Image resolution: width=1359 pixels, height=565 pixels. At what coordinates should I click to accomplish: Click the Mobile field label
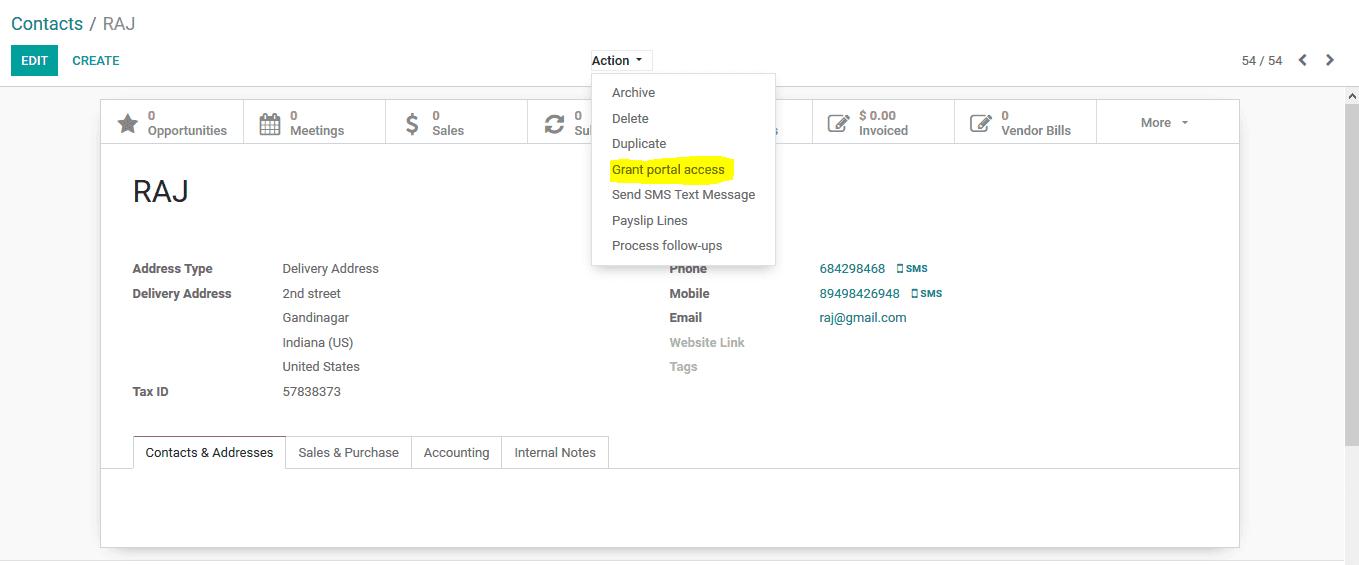[x=690, y=294]
